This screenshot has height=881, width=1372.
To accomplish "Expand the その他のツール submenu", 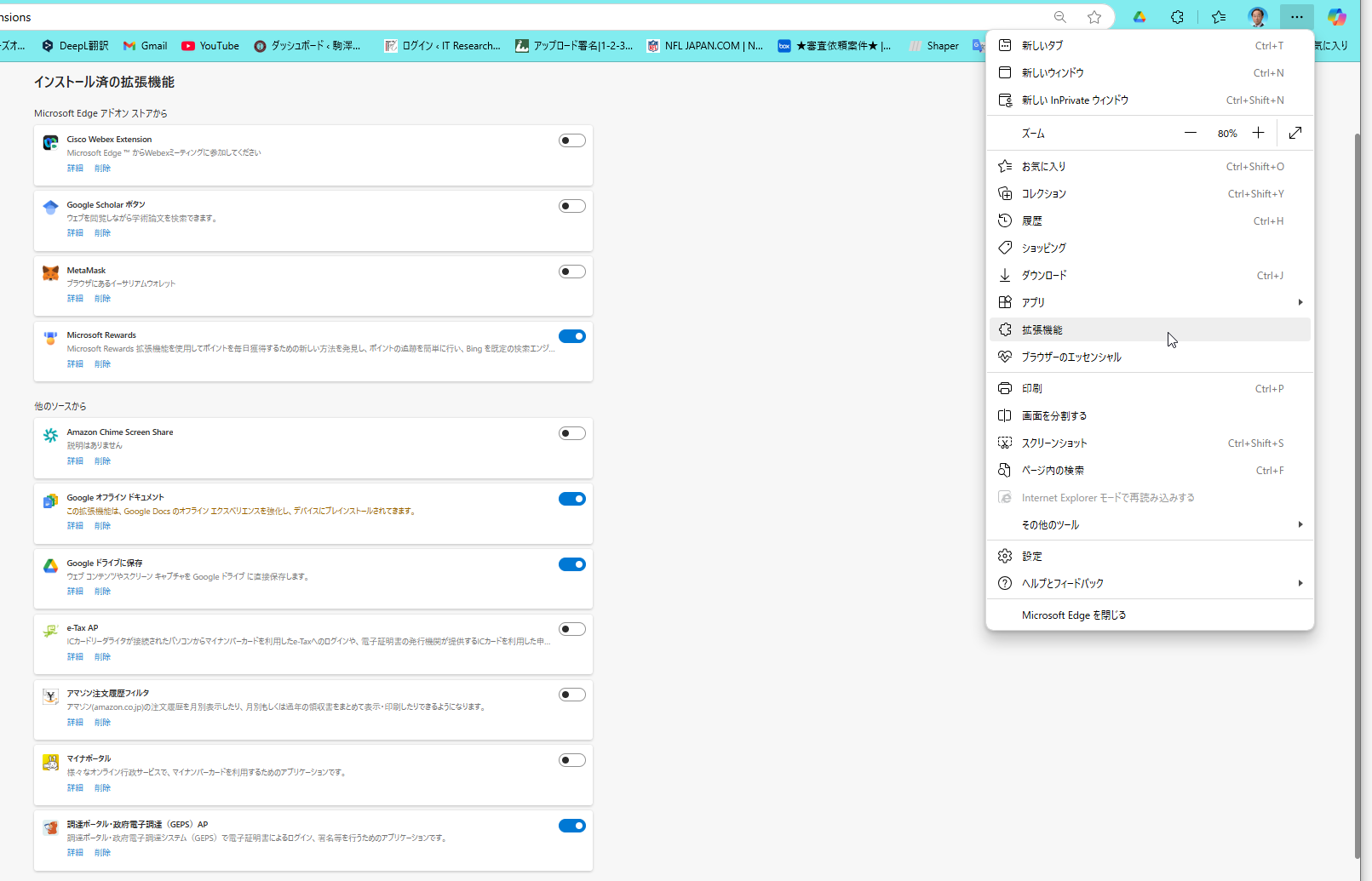I will (x=1300, y=525).
